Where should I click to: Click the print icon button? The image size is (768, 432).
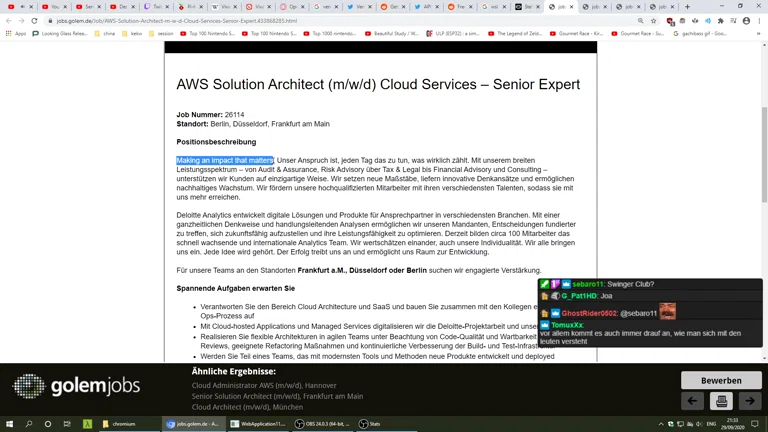721,401
